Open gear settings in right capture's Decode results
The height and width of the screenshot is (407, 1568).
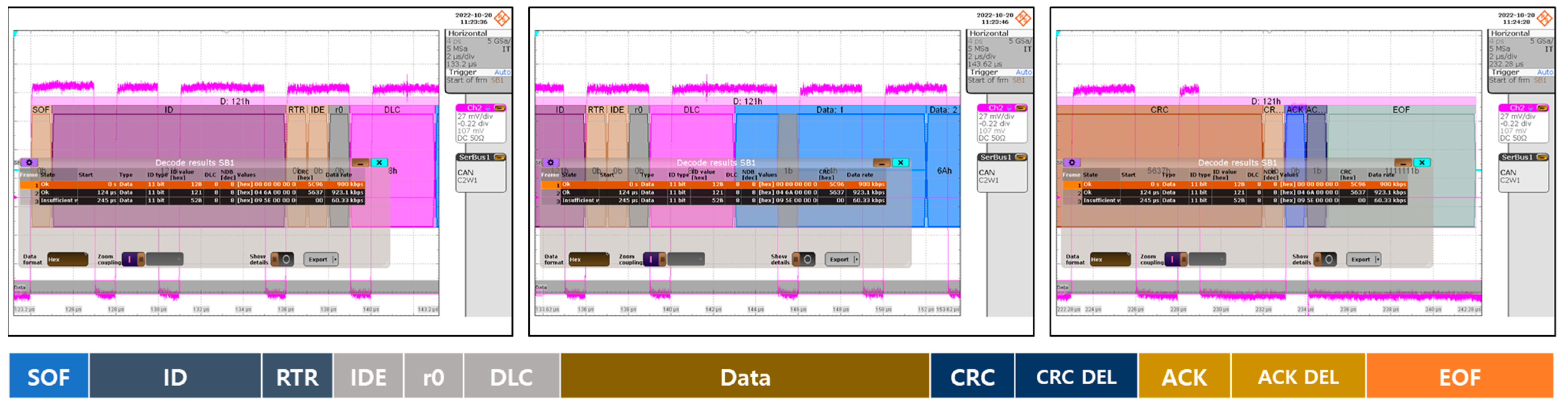(1072, 163)
